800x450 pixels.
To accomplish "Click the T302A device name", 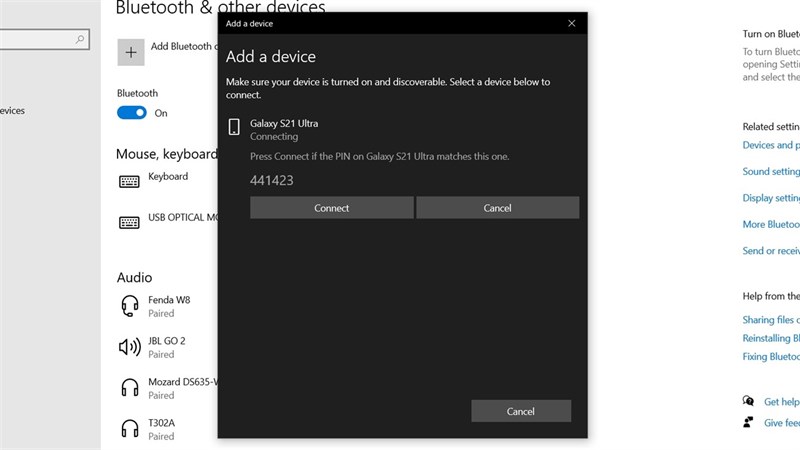I will click(x=161, y=423).
